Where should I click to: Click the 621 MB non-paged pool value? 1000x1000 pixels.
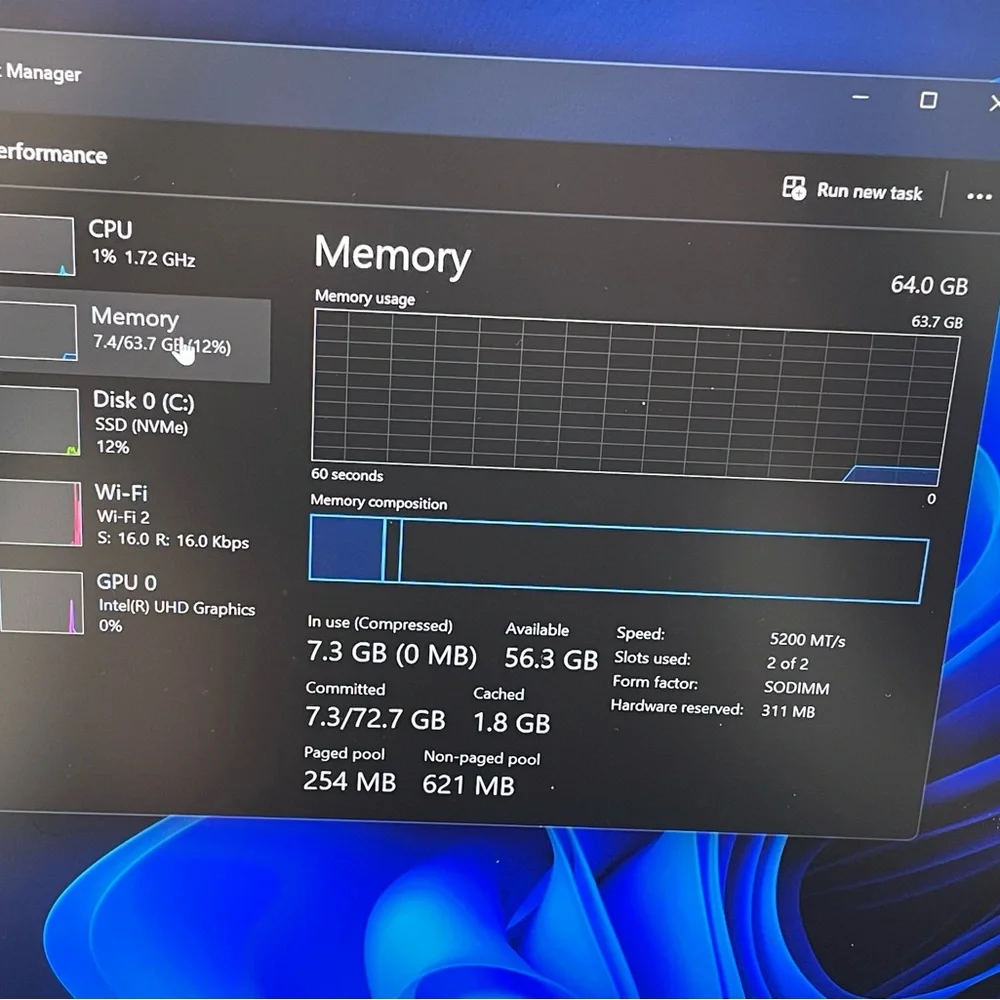468,784
